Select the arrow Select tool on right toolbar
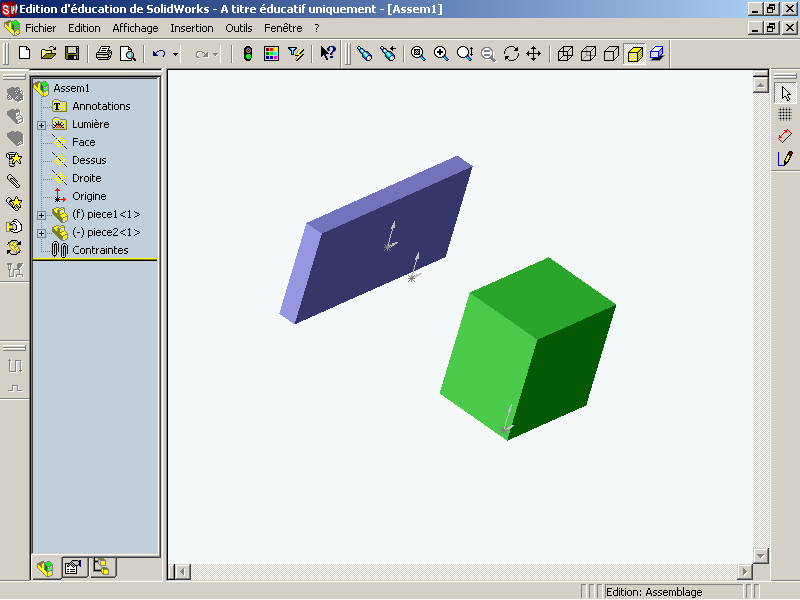The image size is (800, 600). pyautogui.click(x=785, y=93)
